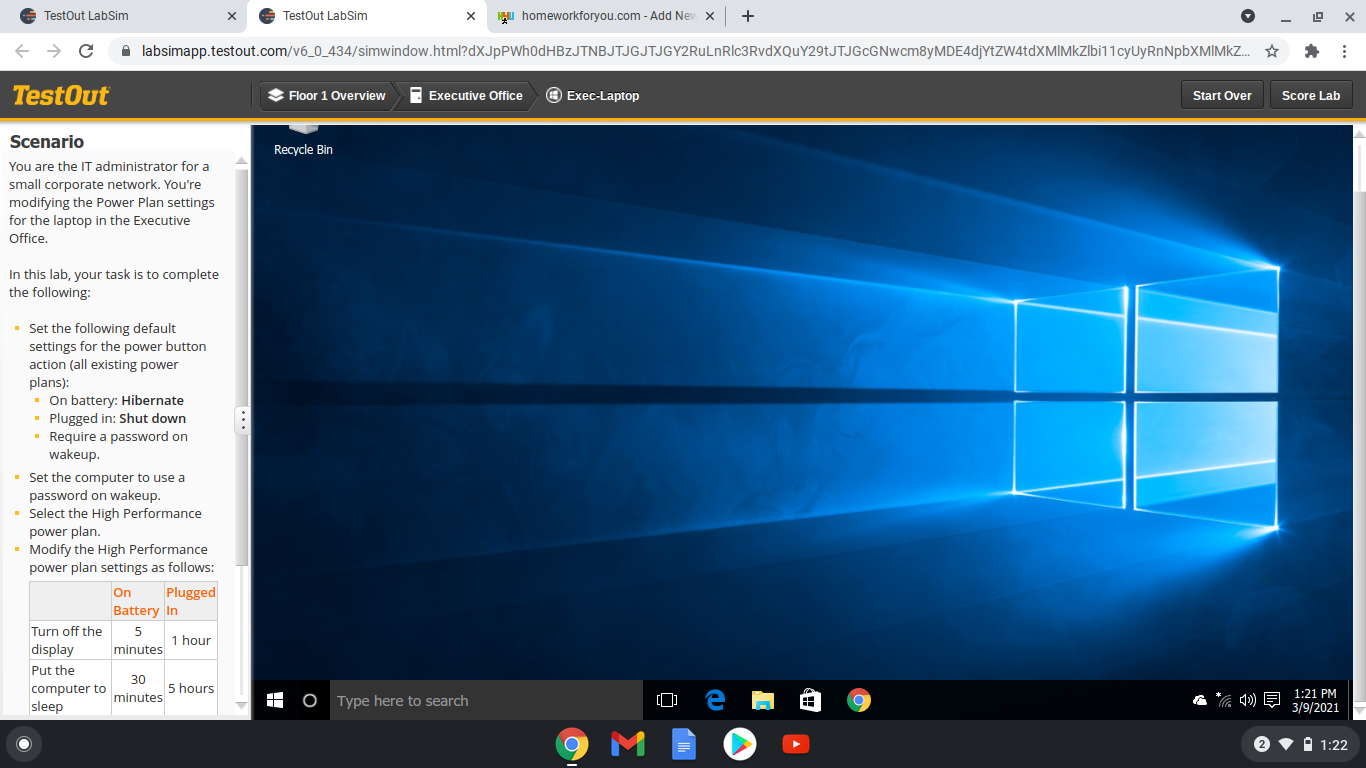Select the Recycle Bin desktop icon
The width and height of the screenshot is (1366, 768).
click(x=303, y=140)
